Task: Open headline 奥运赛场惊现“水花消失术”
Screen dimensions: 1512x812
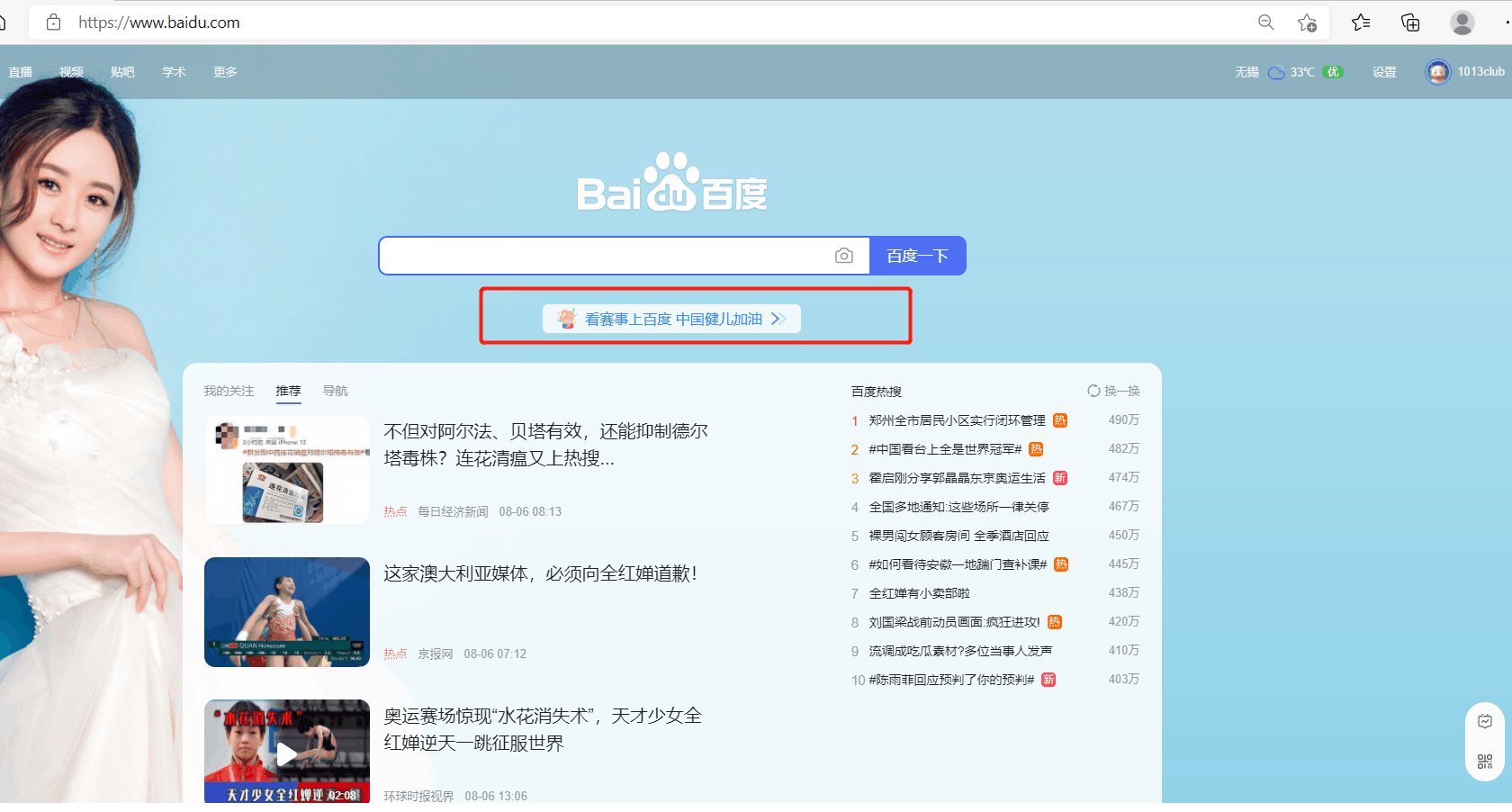Action: [543, 729]
